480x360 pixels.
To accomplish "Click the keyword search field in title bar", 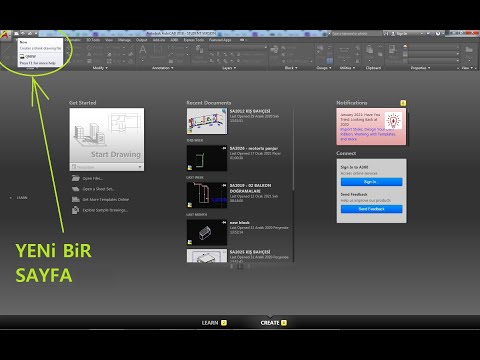I will 357,34.
